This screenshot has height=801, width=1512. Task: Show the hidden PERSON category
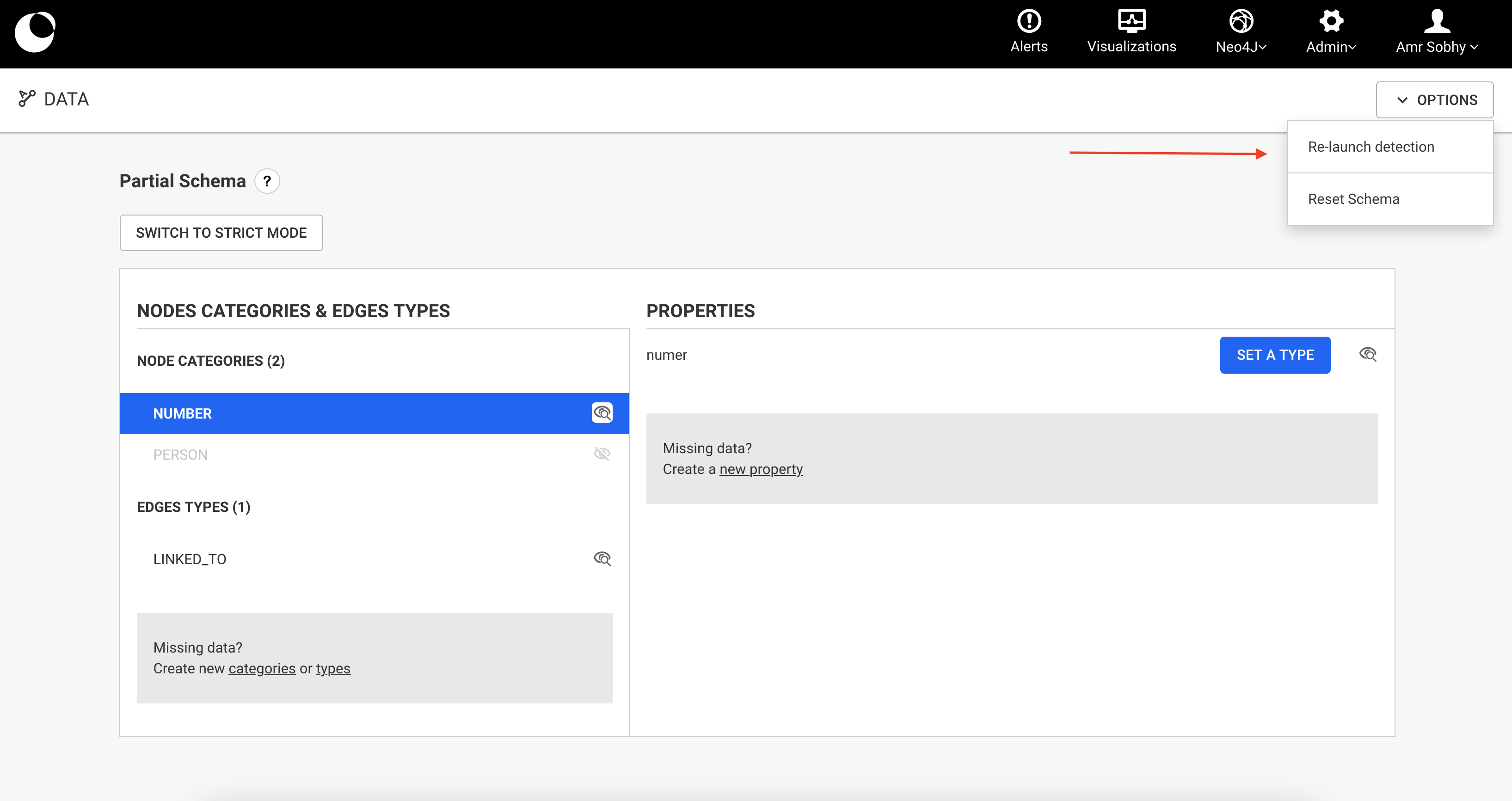(x=602, y=454)
